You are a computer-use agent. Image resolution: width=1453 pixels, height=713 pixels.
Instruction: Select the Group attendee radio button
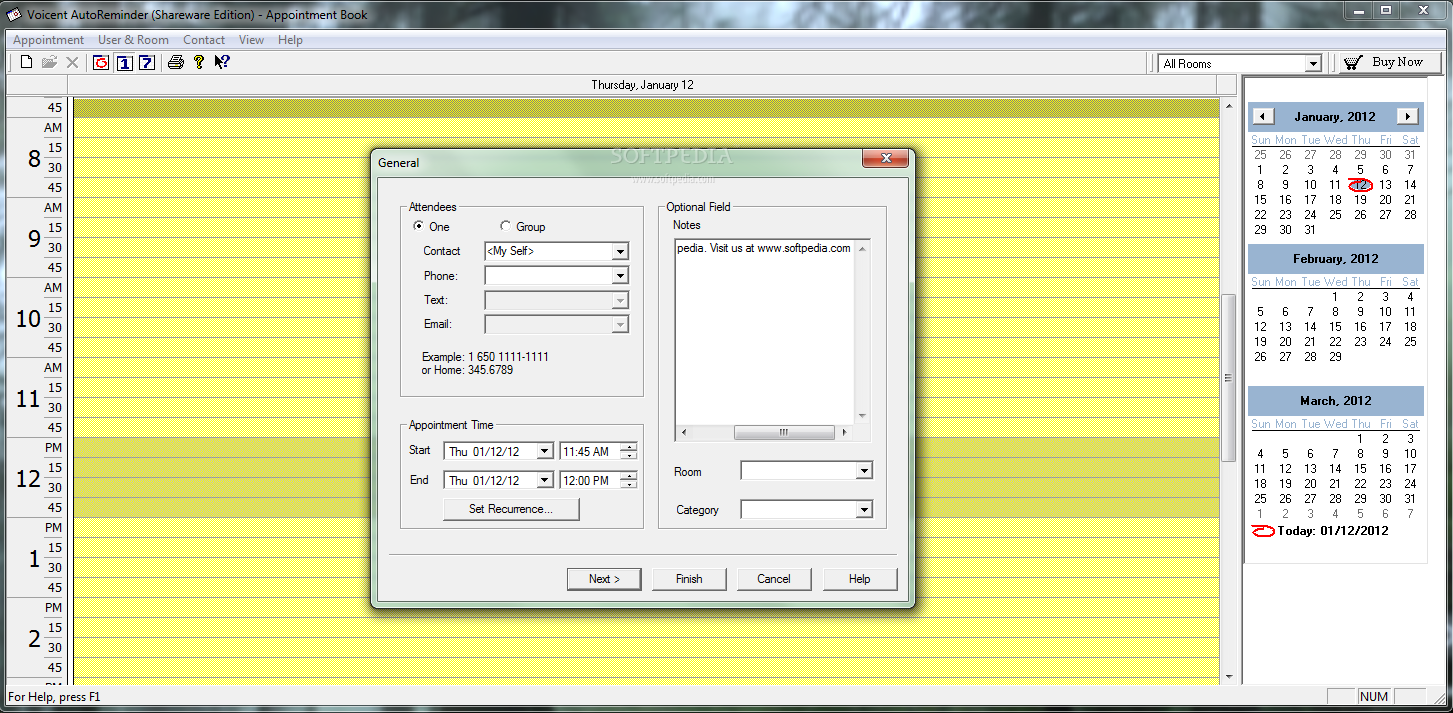click(505, 227)
